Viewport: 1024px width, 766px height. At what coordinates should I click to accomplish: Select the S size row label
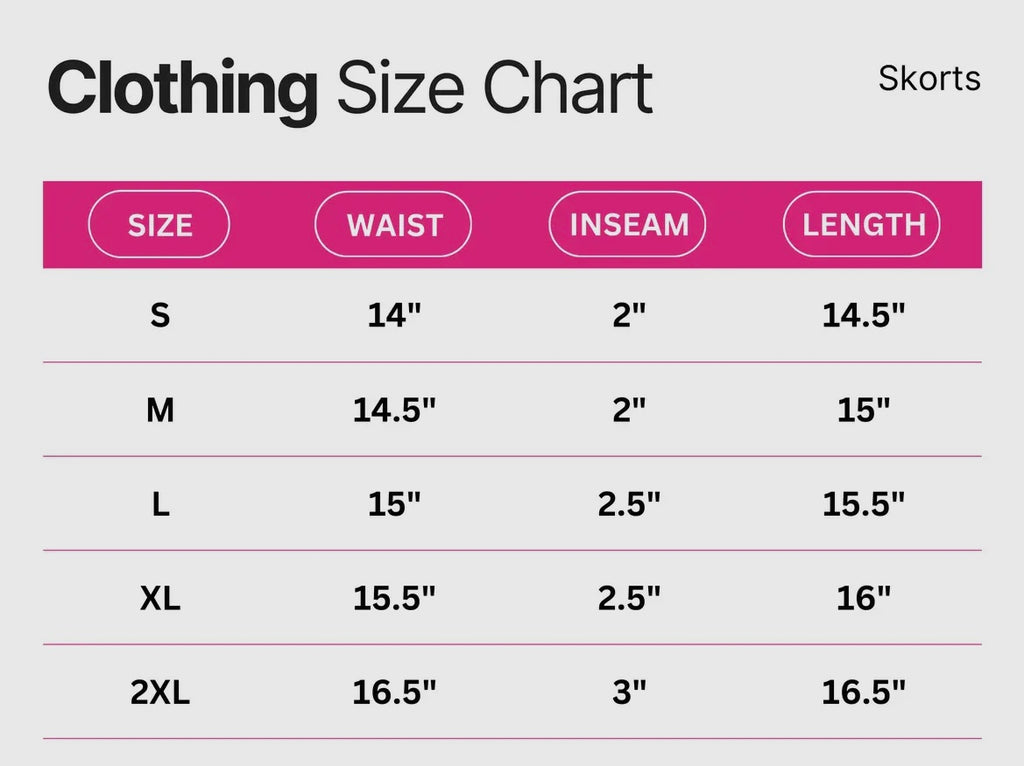[160, 316]
